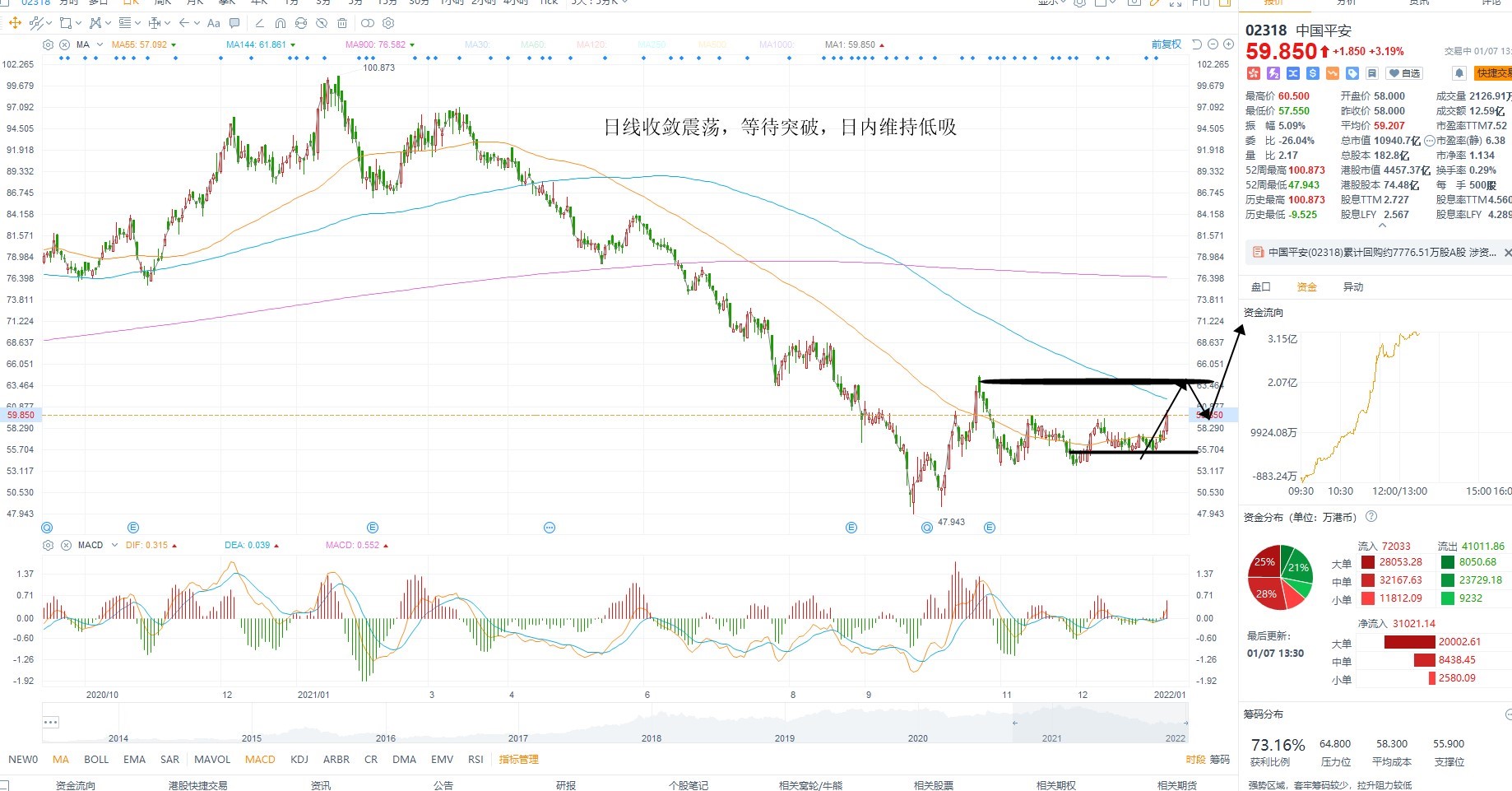Click the orange 快捷交易 button
Image resolution: width=1512 pixels, height=791 pixels.
click(x=1493, y=73)
